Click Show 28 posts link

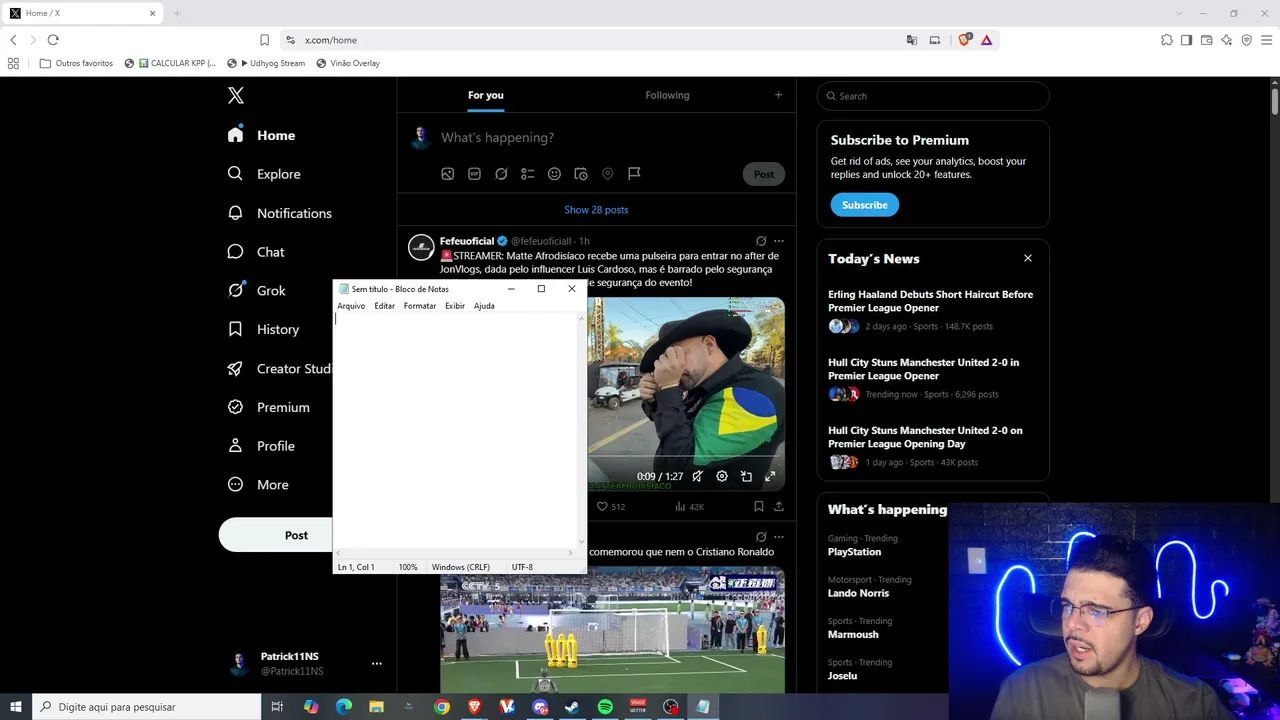tap(596, 210)
